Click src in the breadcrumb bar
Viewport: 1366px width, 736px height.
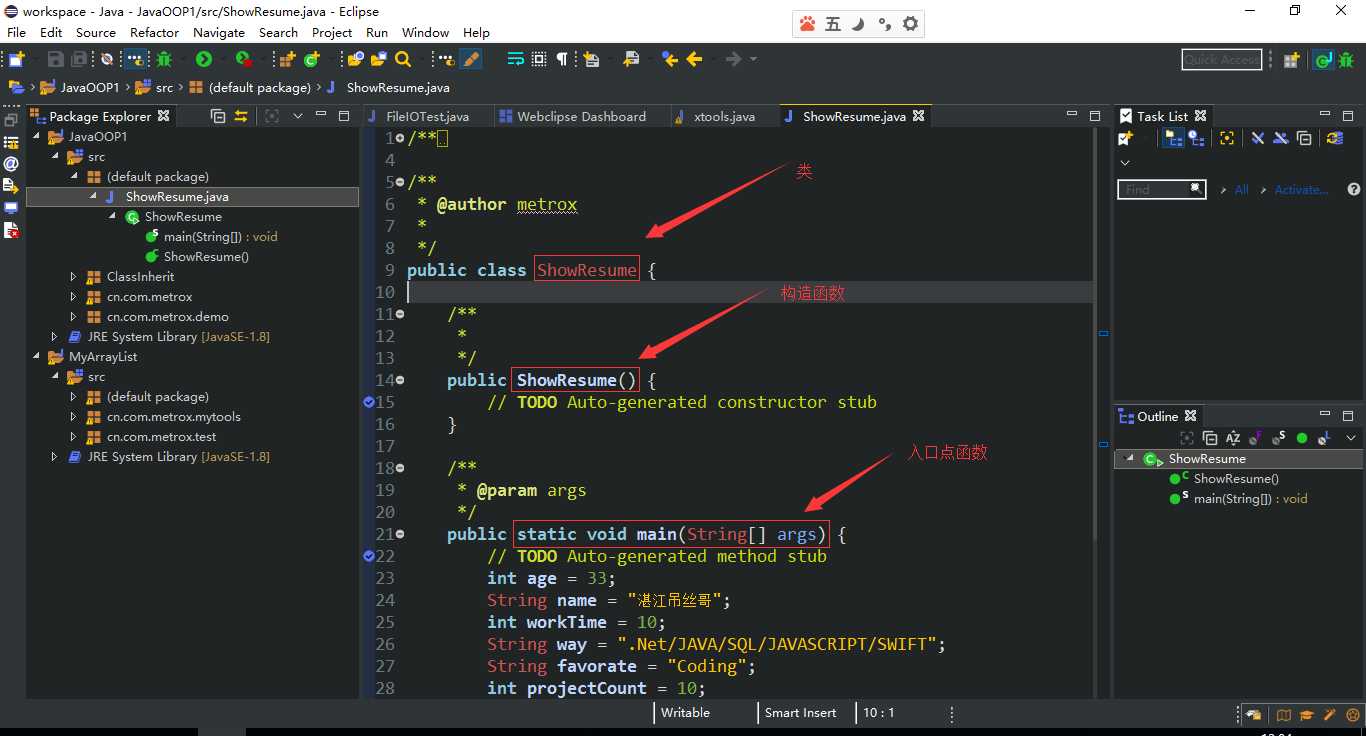(x=164, y=88)
